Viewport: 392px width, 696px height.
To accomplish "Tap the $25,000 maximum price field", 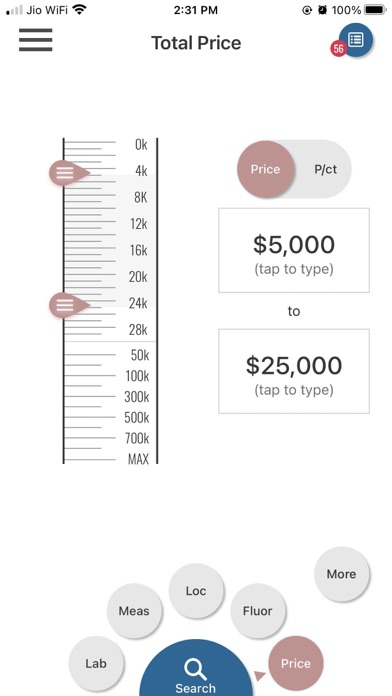I will pyautogui.click(x=293, y=371).
